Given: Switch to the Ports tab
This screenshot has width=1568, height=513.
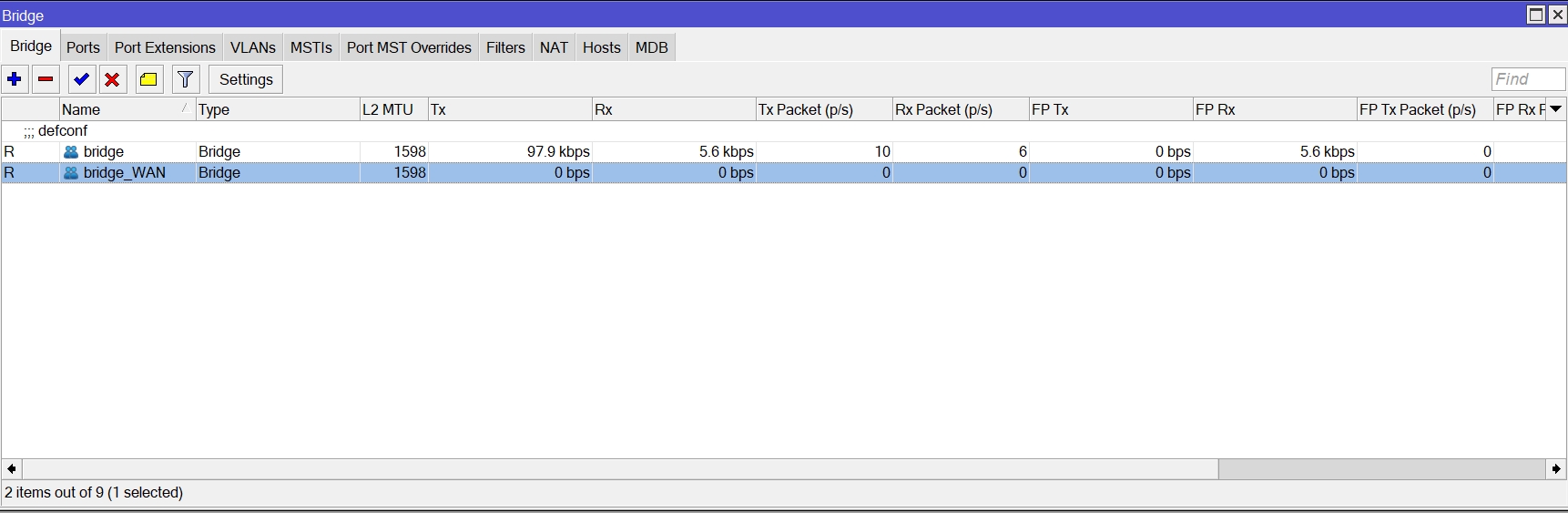Looking at the screenshot, I should point(83,47).
